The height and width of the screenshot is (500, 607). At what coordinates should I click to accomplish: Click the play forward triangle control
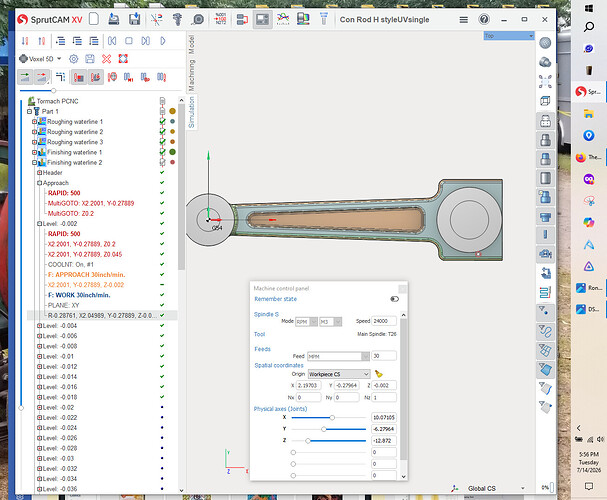click(163, 41)
